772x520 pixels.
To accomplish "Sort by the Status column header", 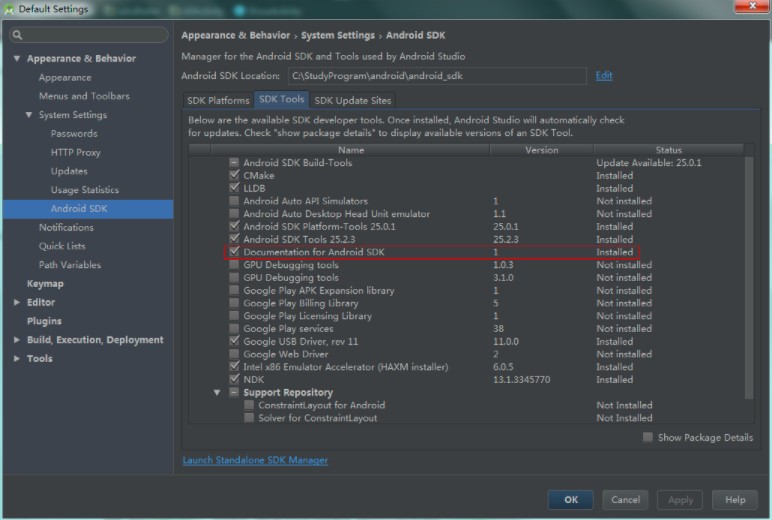I will [x=669, y=150].
